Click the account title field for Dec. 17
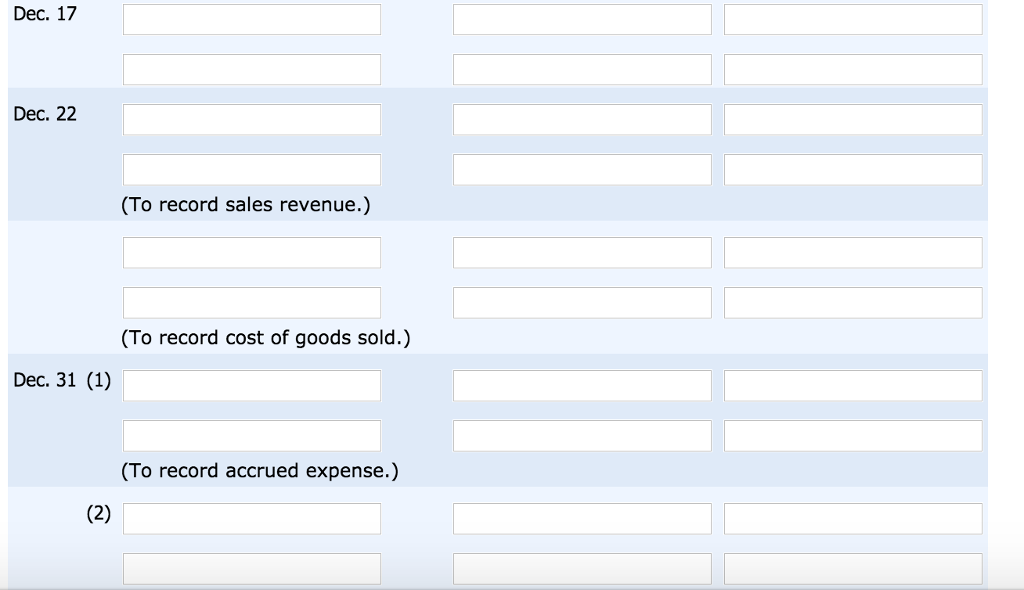This screenshot has width=1024, height=590. tap(251, 18)
